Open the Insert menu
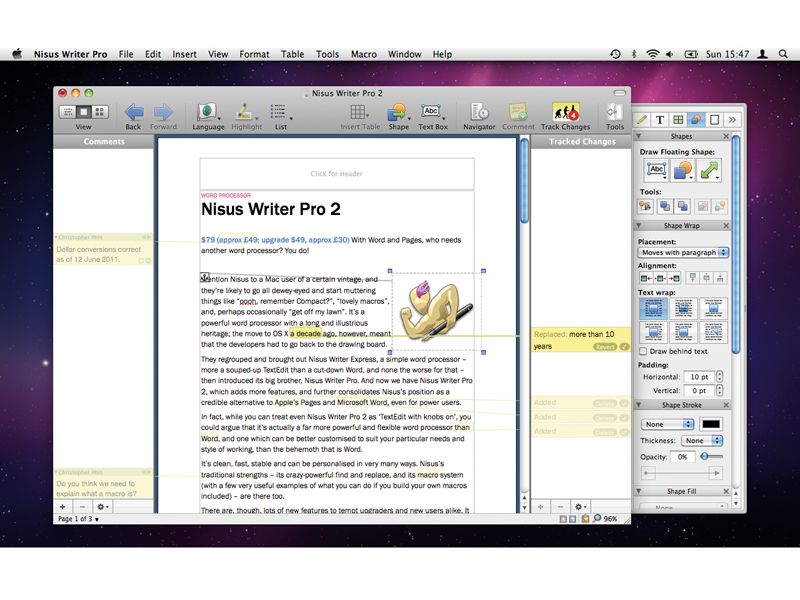 (x=184, y=54)
